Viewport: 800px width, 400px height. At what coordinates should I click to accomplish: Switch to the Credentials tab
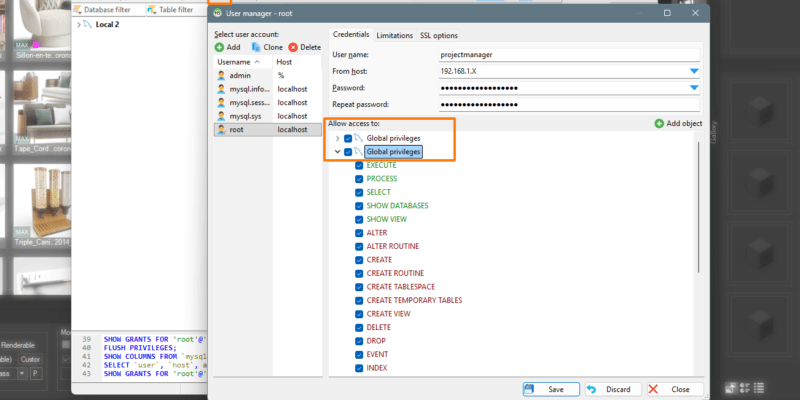[351, 35]
